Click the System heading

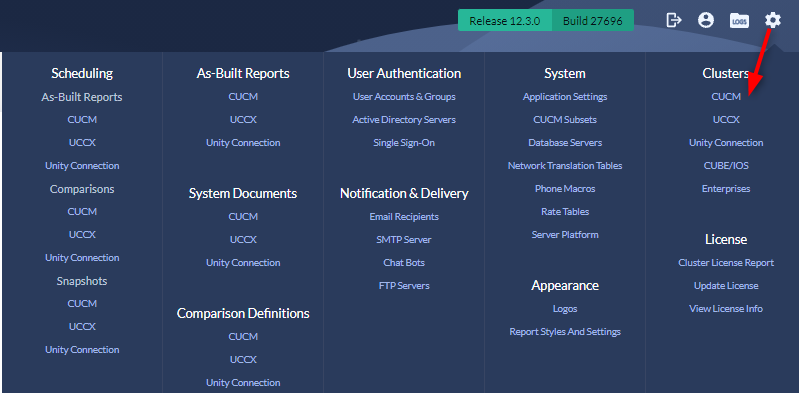coord(565,73)
